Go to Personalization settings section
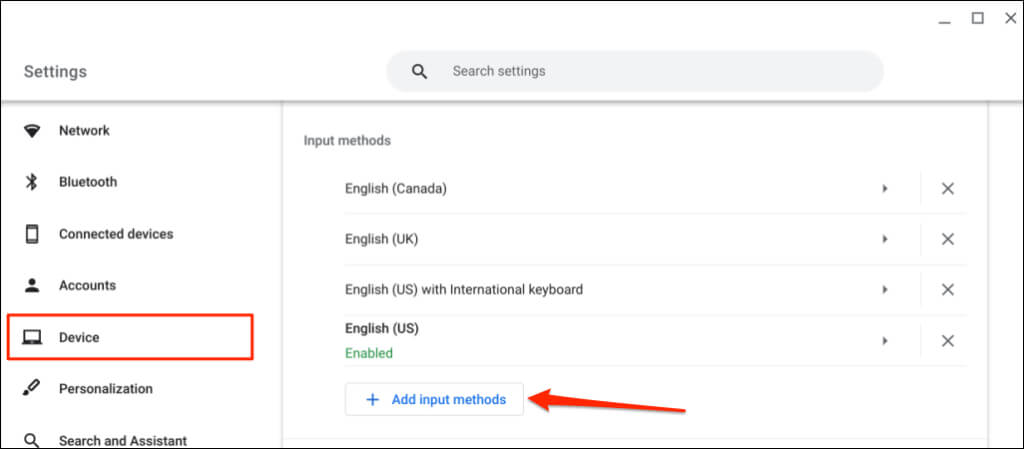This screenshot has height=449, width=1024. (x=105, y=389)
